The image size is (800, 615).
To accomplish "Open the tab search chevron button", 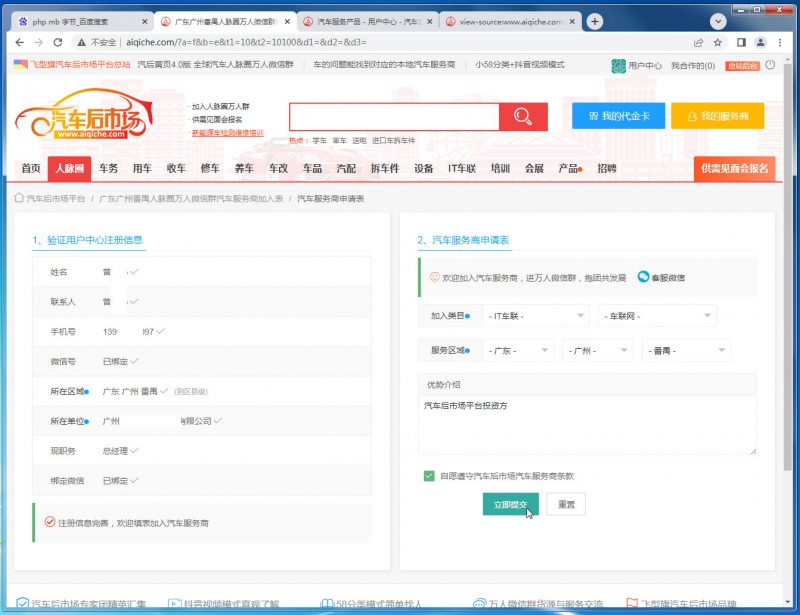I will (718, 21).
